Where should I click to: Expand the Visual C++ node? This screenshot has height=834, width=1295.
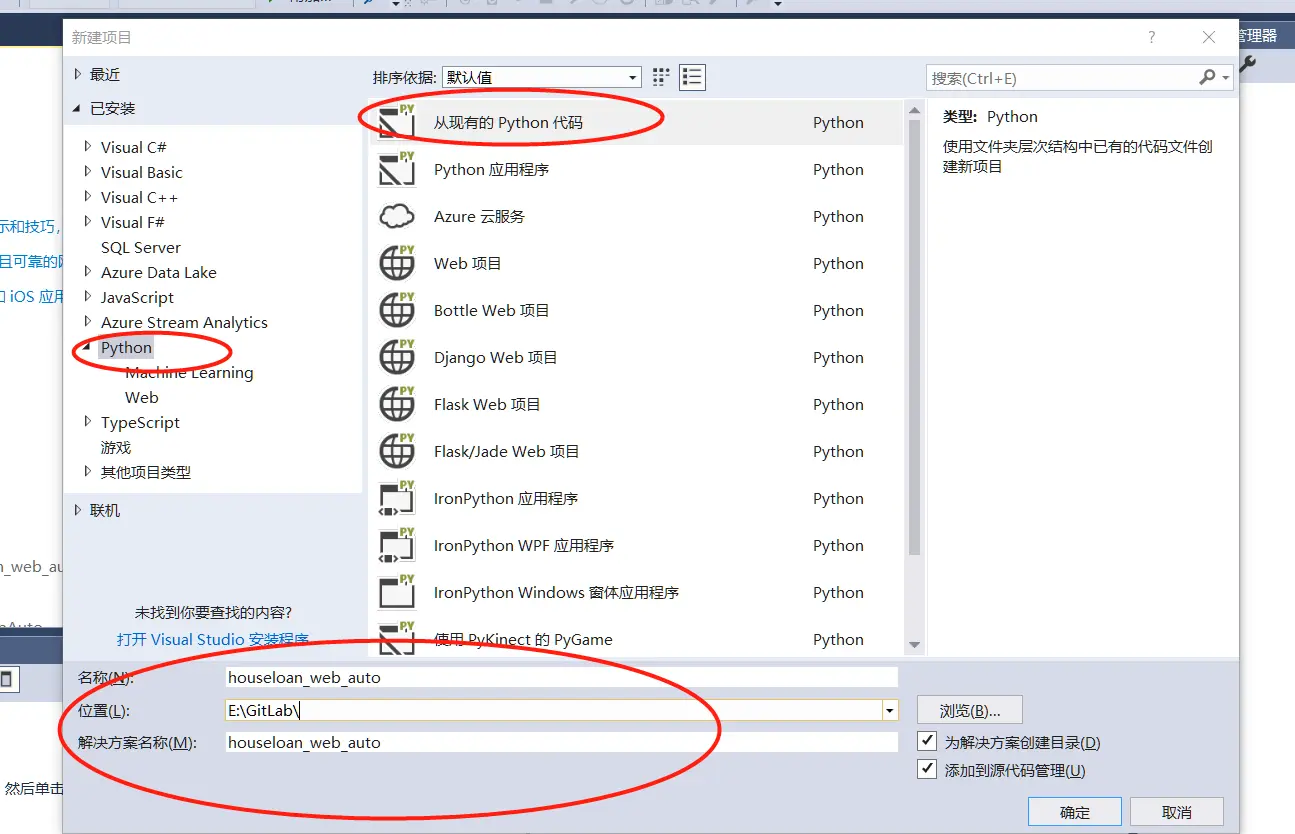(x=89, y=197)
